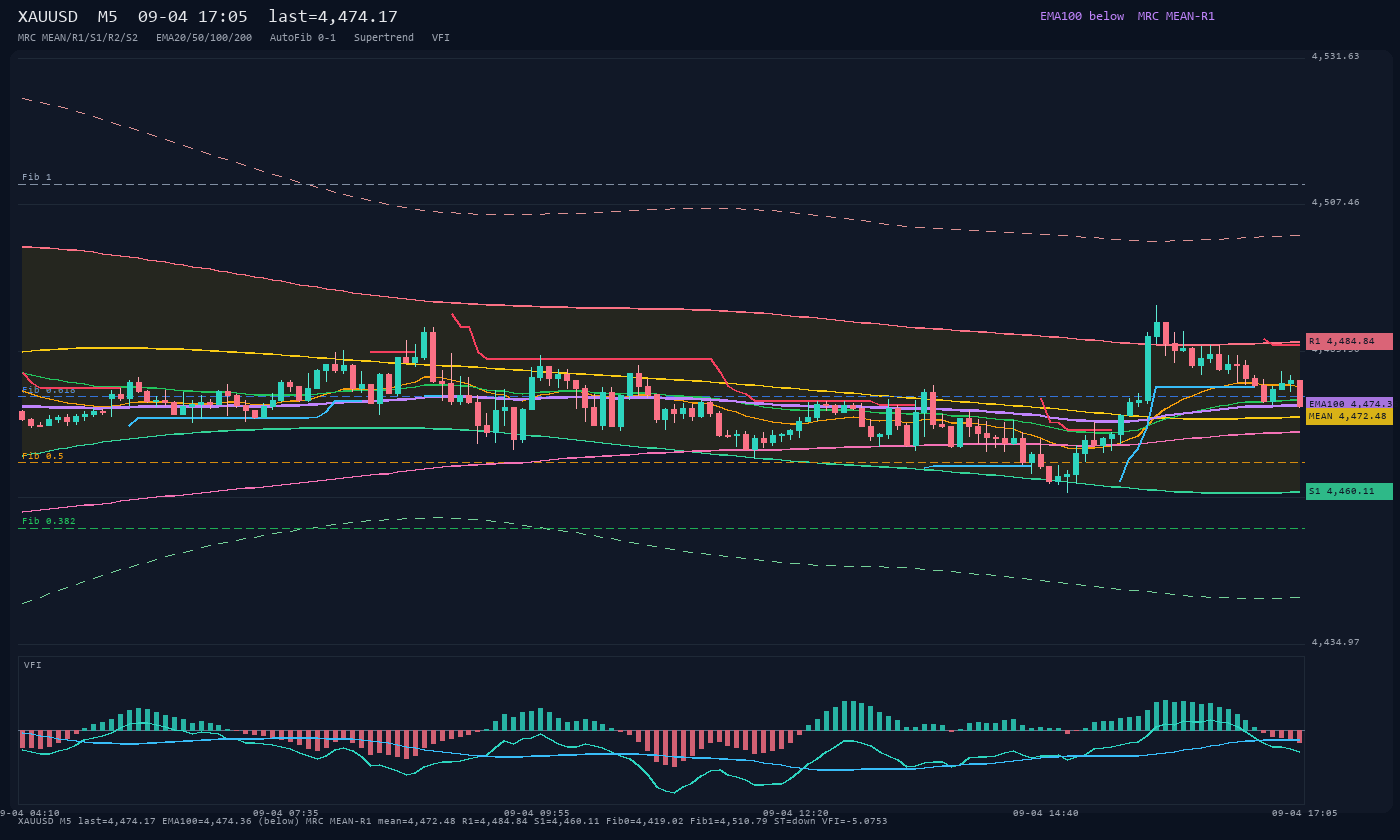Image resolution: width=1400 pixels, height=840 pixels.
Task: Click the 09-04 07:35 time axis label
Action: click(286, 813)
